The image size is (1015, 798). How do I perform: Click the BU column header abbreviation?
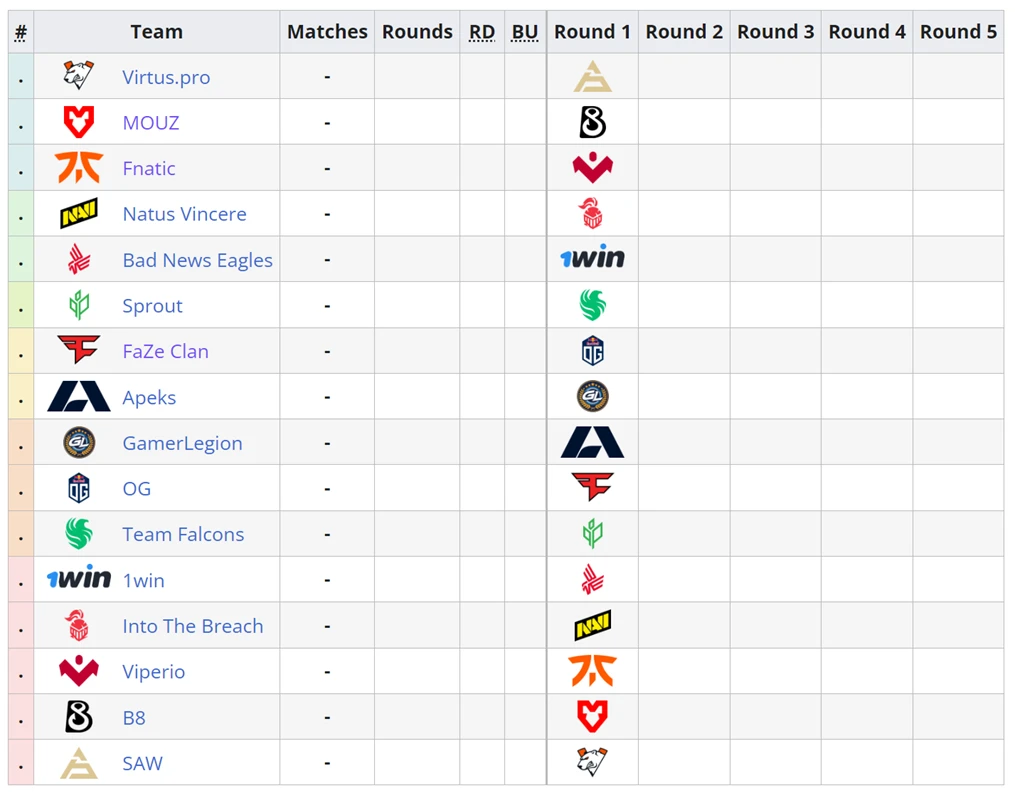[524, 32]
